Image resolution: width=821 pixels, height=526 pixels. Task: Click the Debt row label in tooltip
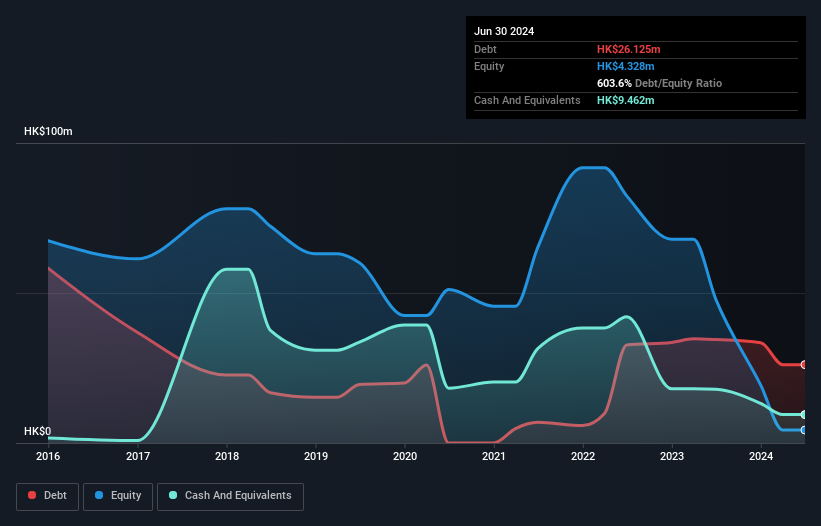point(485,49)
